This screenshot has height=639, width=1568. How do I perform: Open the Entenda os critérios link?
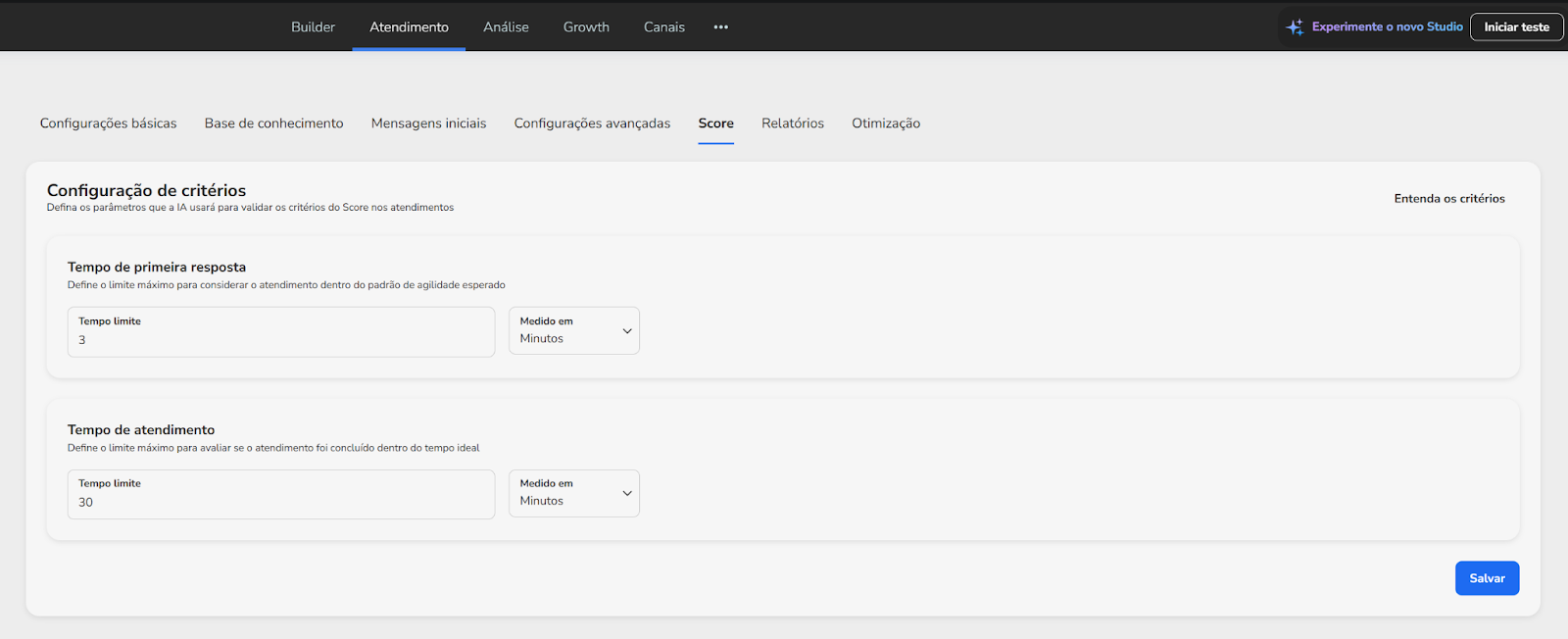1448,199
